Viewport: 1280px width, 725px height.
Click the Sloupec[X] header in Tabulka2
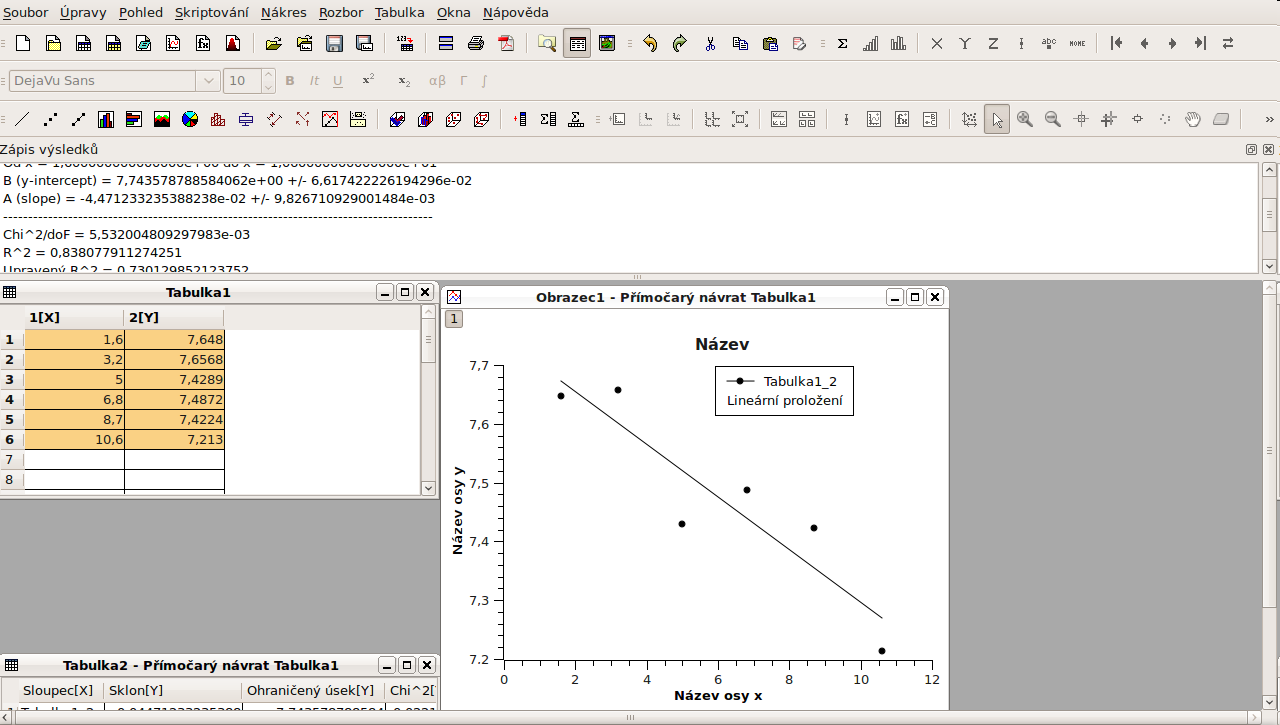click(61, 690)
